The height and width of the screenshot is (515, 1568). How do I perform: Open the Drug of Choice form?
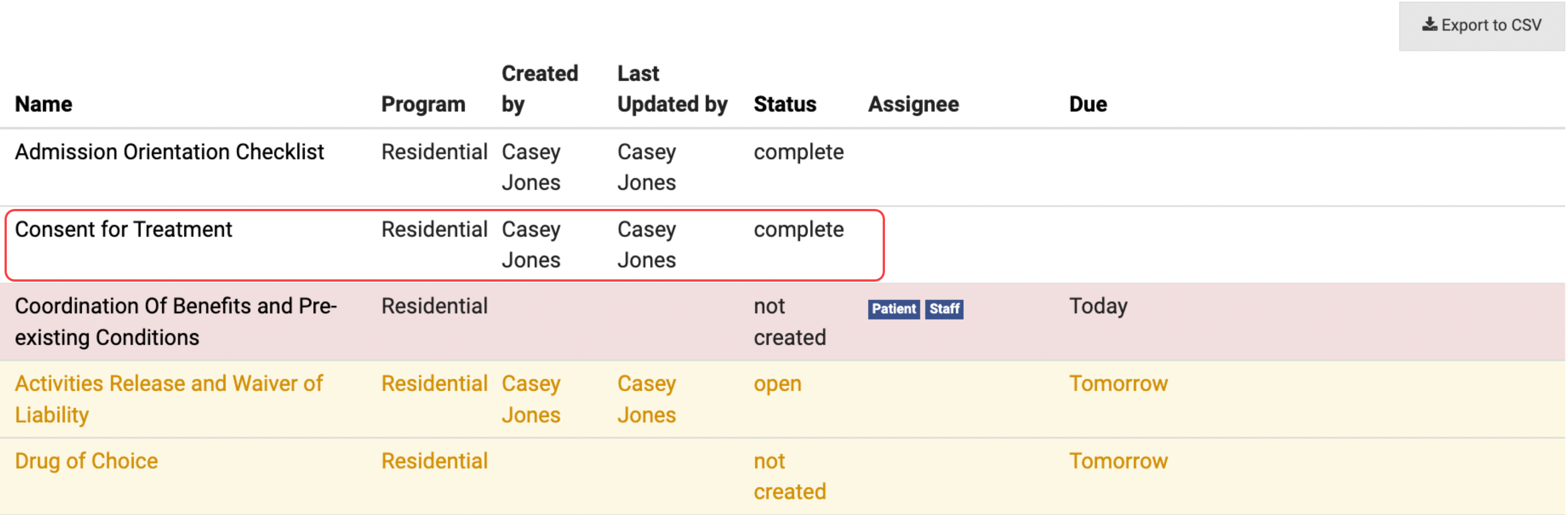(x=86, y=460)
